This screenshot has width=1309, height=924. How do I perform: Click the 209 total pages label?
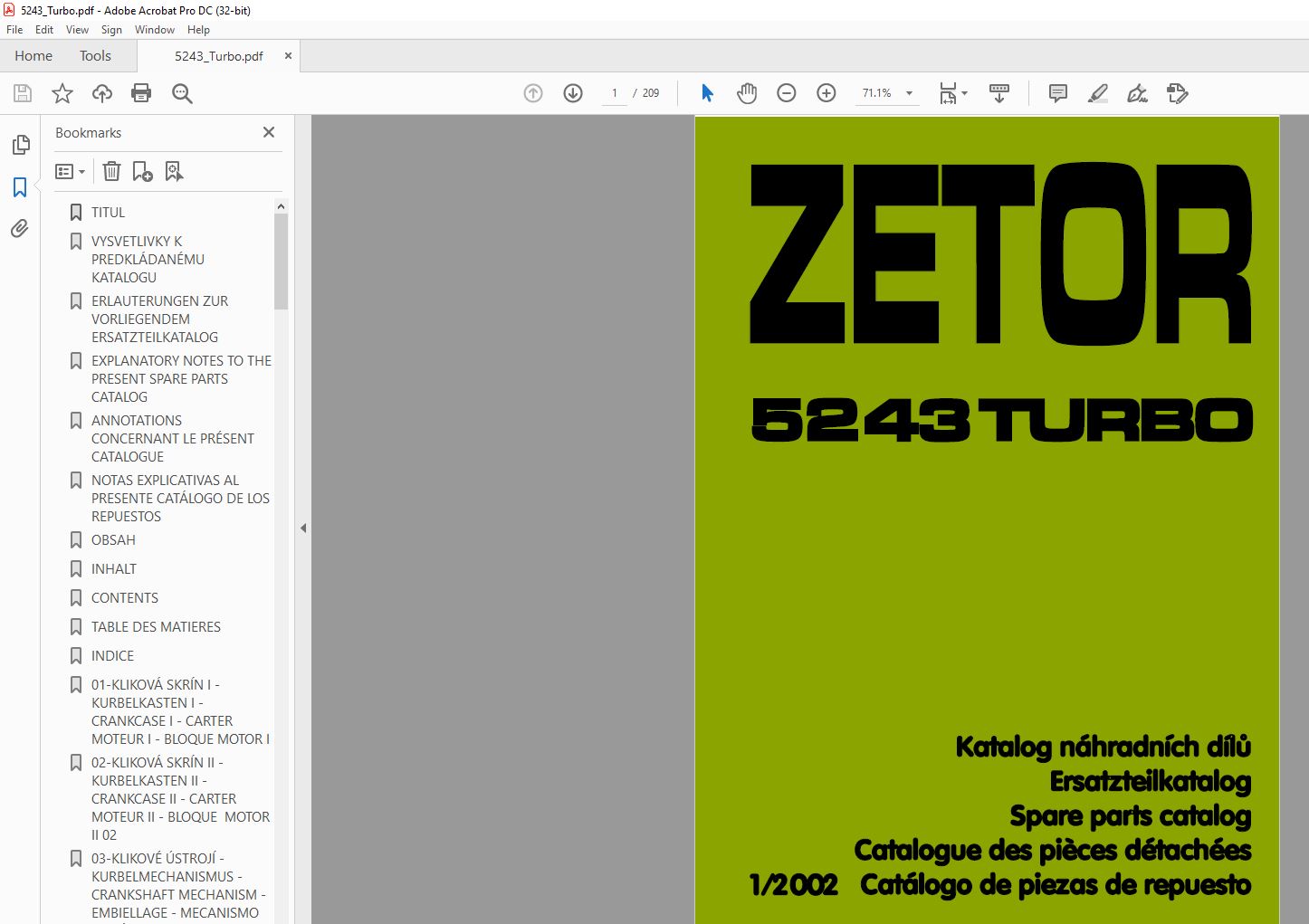[651, 93]
